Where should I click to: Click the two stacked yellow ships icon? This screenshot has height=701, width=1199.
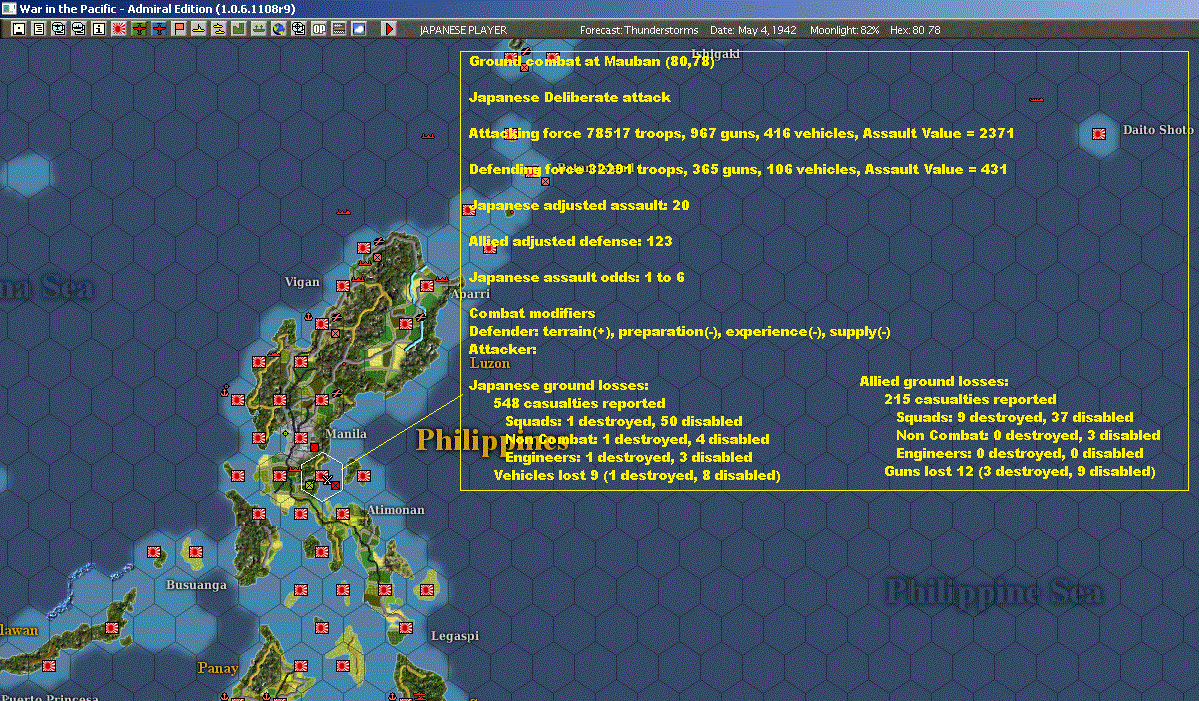coord(219,29)
